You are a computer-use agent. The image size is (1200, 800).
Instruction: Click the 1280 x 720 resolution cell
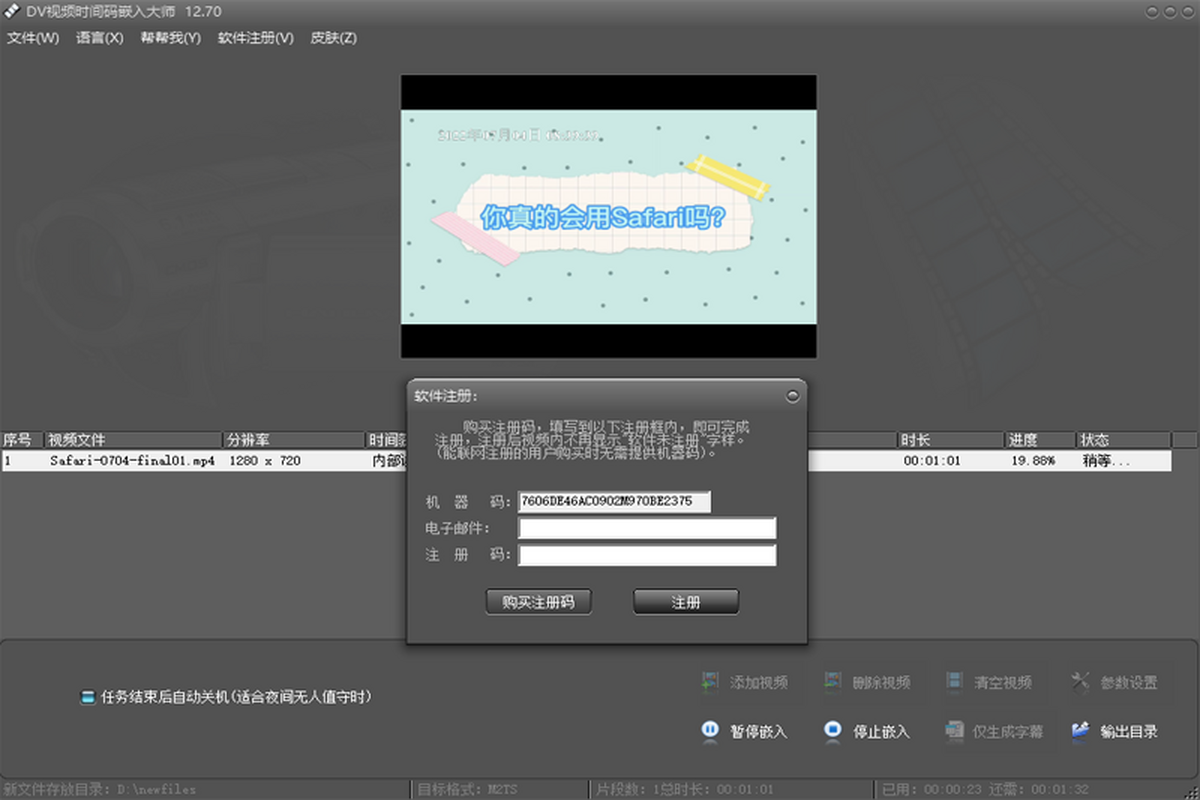pyautogui.click(x=265, y=461)
